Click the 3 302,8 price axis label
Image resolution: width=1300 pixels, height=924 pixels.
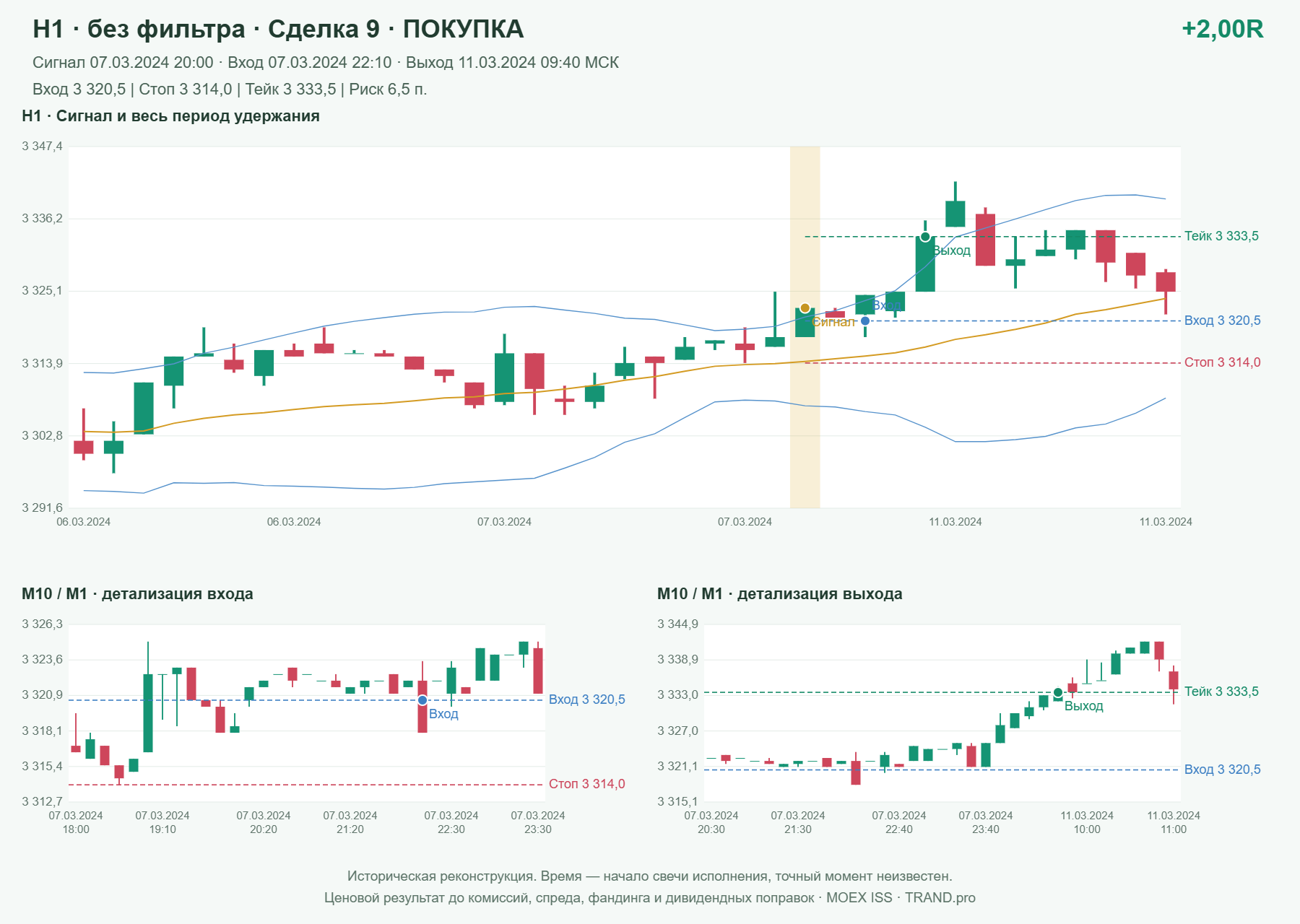pos(42,435)
